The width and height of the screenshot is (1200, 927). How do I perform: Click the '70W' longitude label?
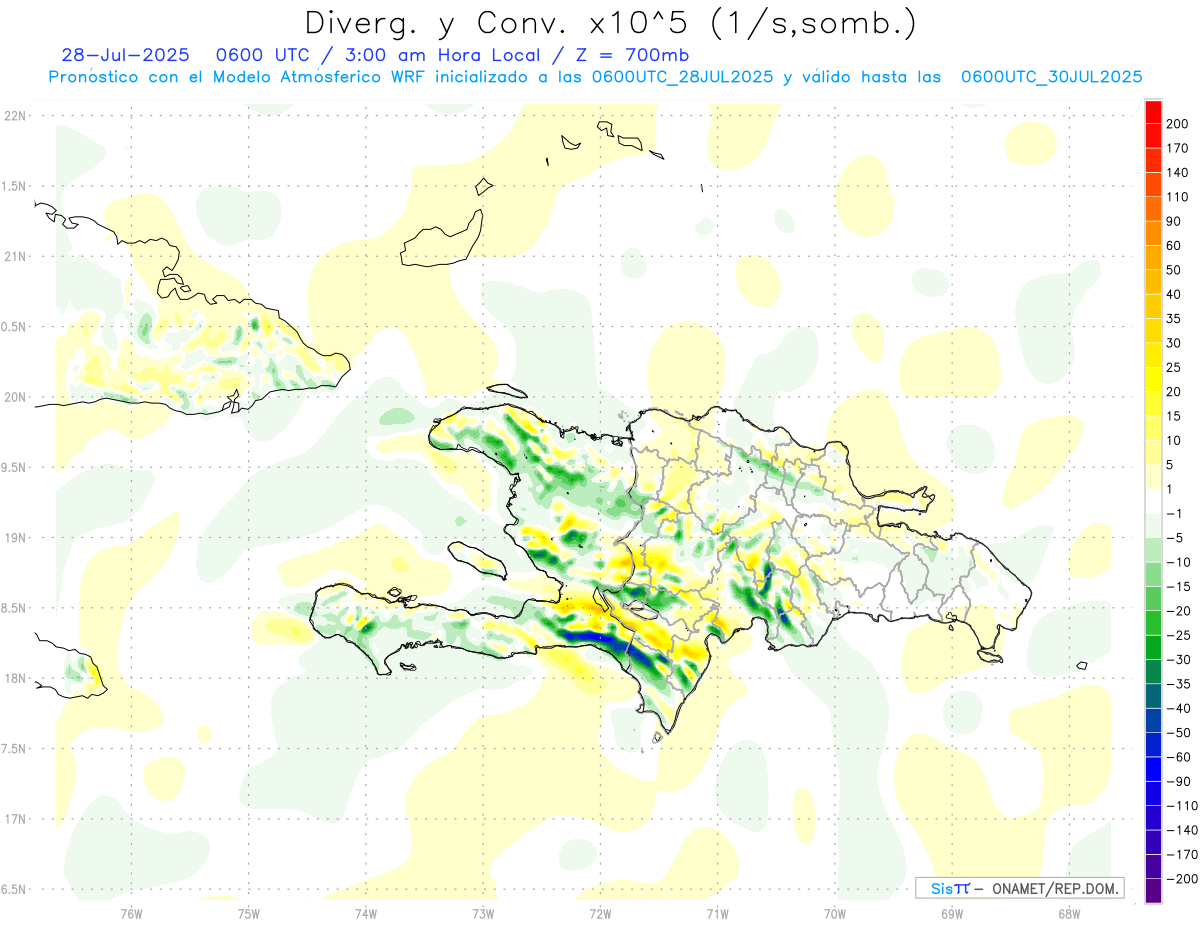pyautogui.click(x=835, y=913)
